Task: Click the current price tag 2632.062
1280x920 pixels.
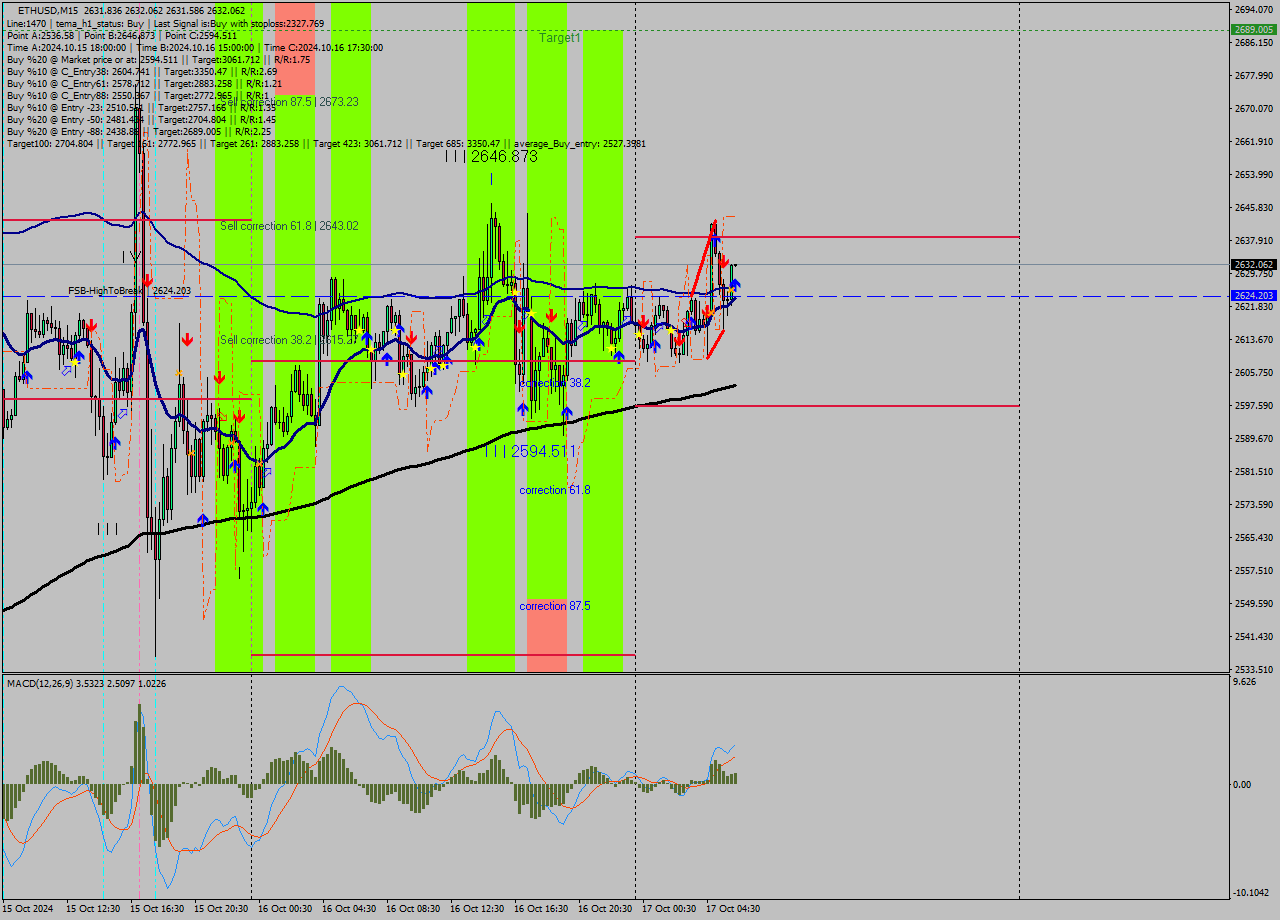Action: point(1254,265)
